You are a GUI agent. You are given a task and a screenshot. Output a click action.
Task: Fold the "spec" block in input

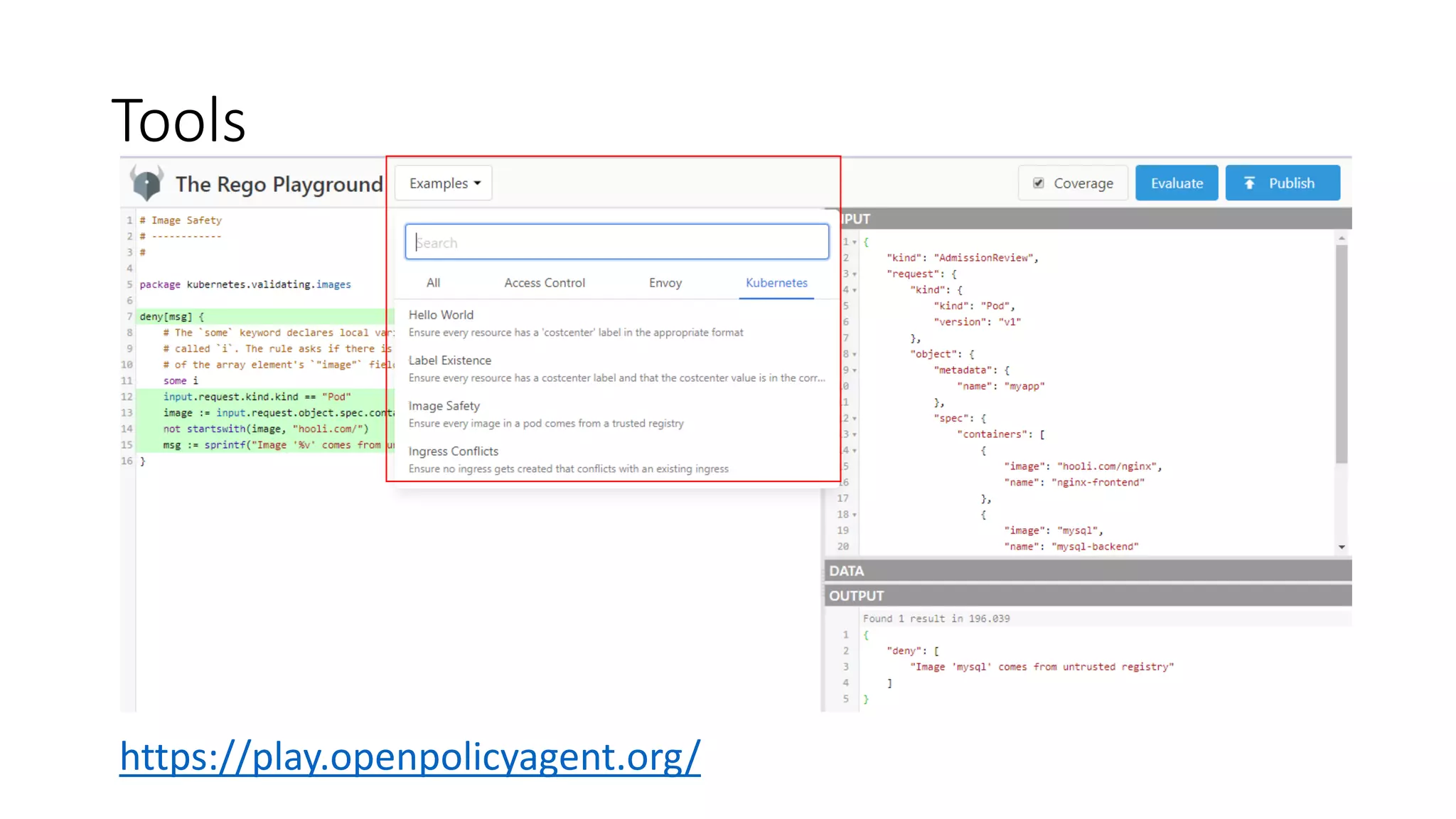coord(855,419)
